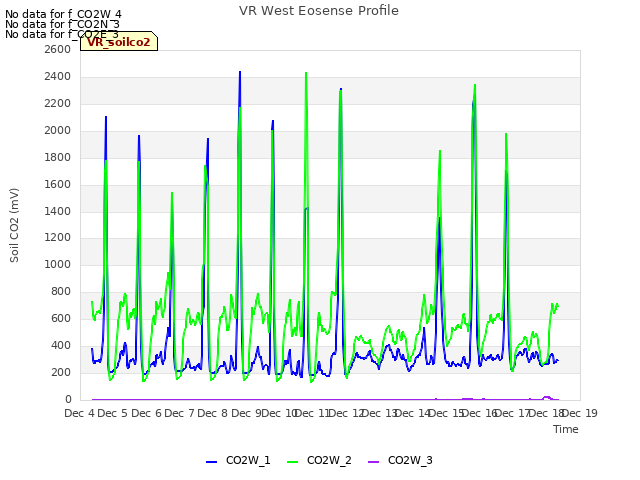640x480 pixels.
Task: Click the Time axis label
Action: pos(566,429)
